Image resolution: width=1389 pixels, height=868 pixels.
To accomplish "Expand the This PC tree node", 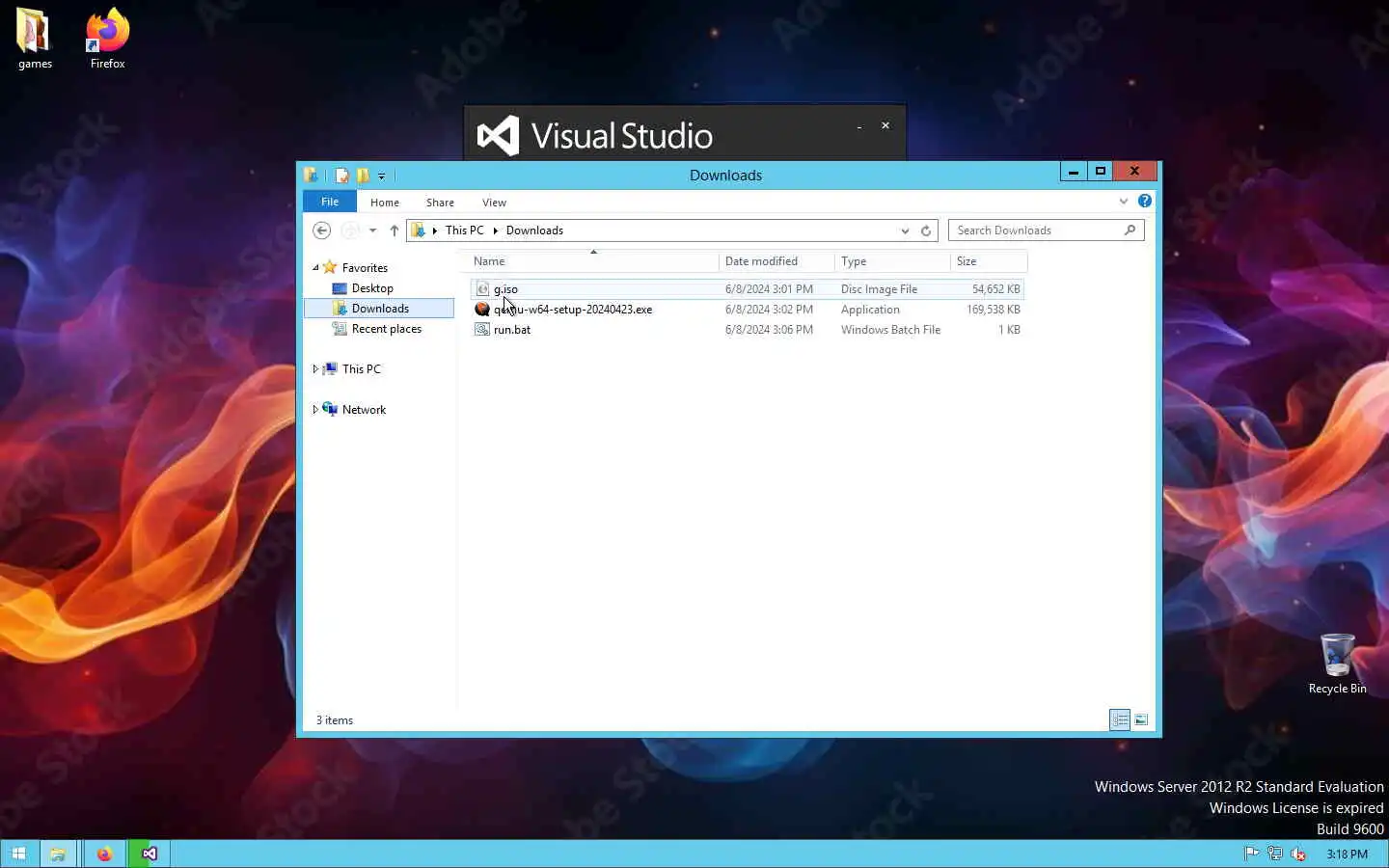I will click(315, 369).
